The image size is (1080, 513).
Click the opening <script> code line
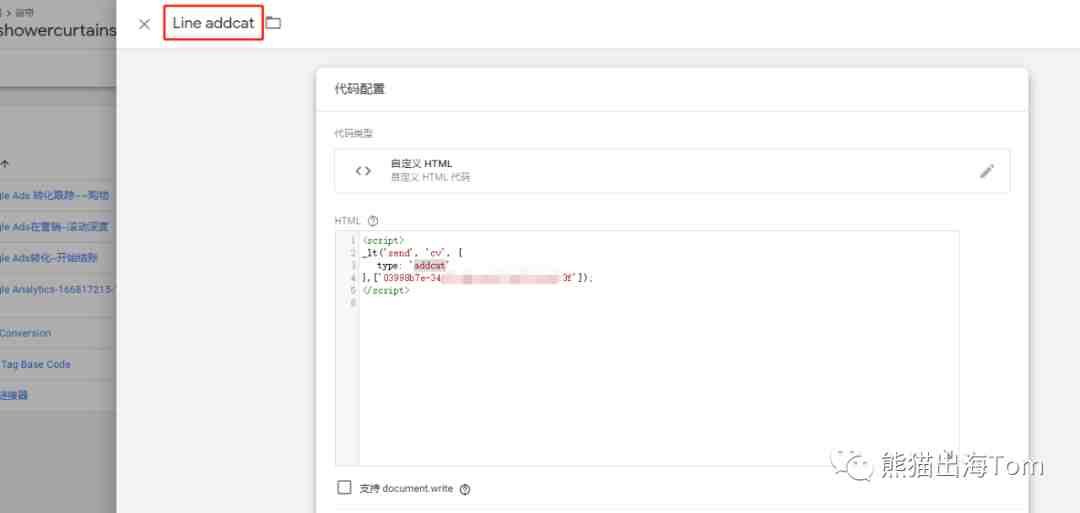384,240
